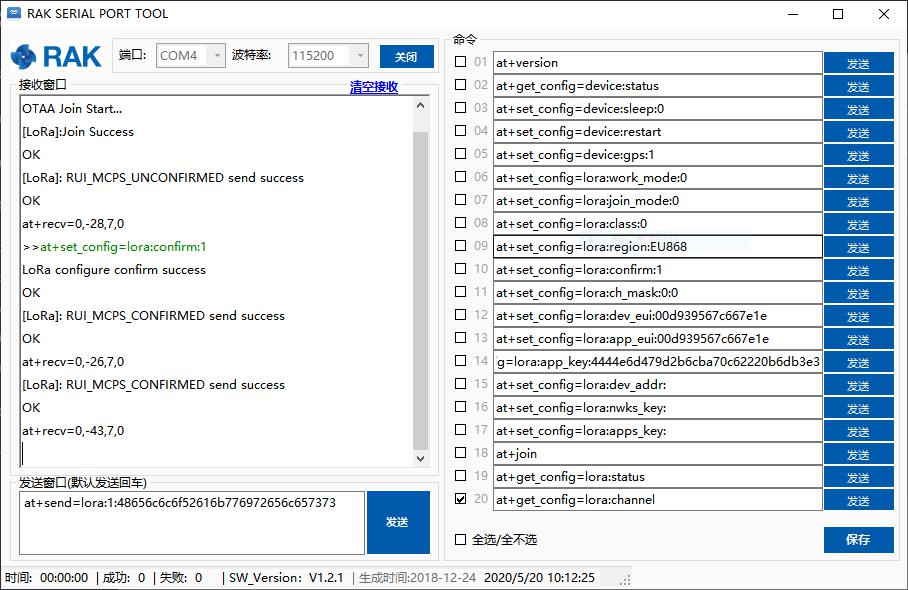This screenshot has width=908, height=590.
Task: Click the 'OTAA Join Start...' log line
Action: 72,109
